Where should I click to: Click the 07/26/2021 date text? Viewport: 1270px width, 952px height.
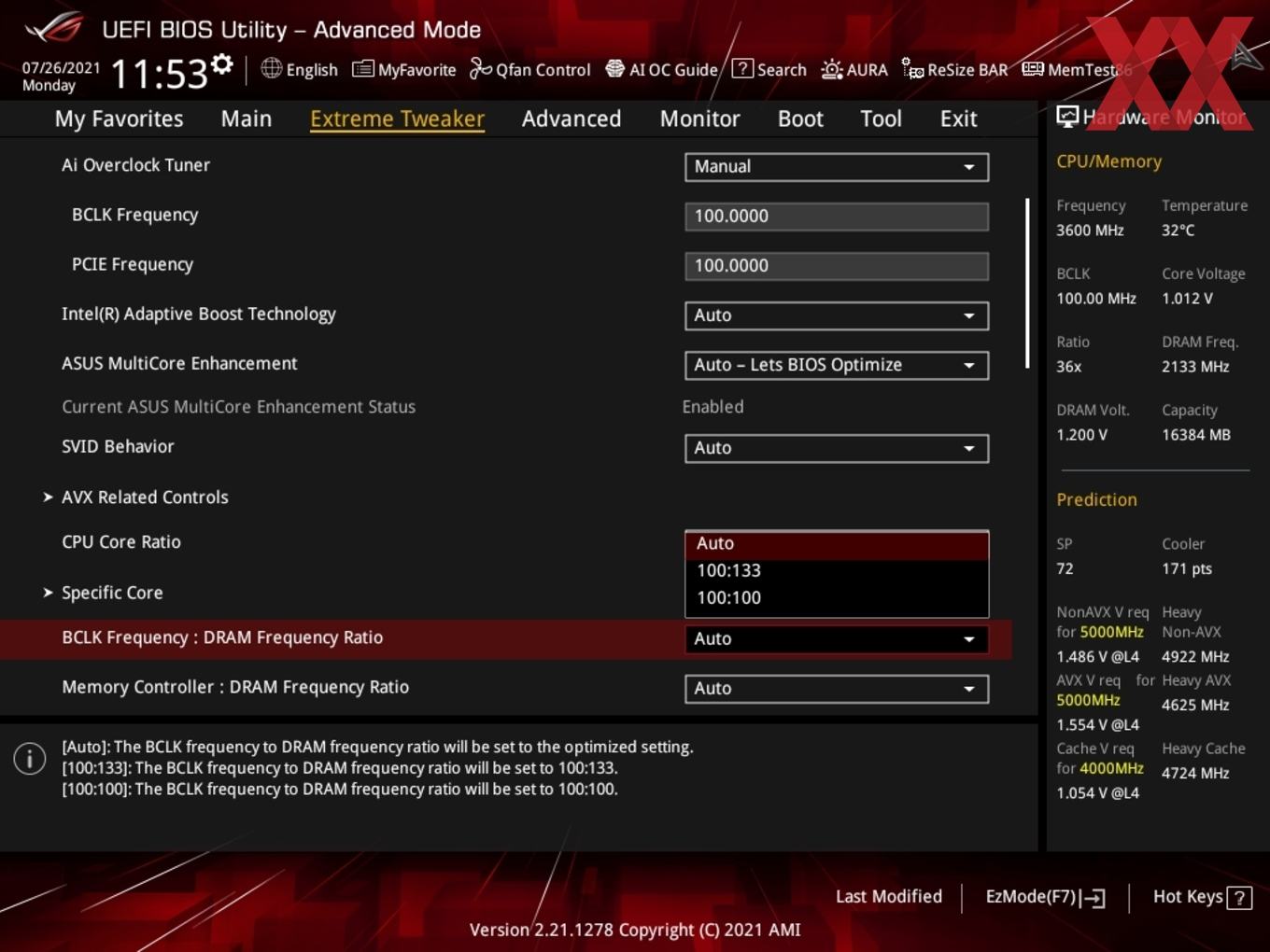(61, 67)
